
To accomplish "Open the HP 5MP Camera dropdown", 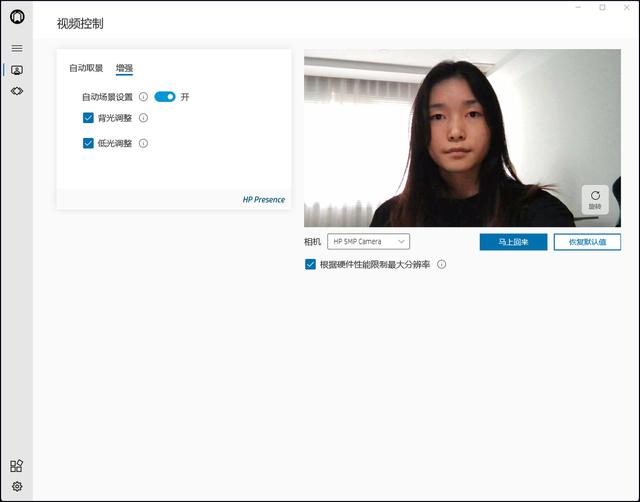I will point(368,242).
